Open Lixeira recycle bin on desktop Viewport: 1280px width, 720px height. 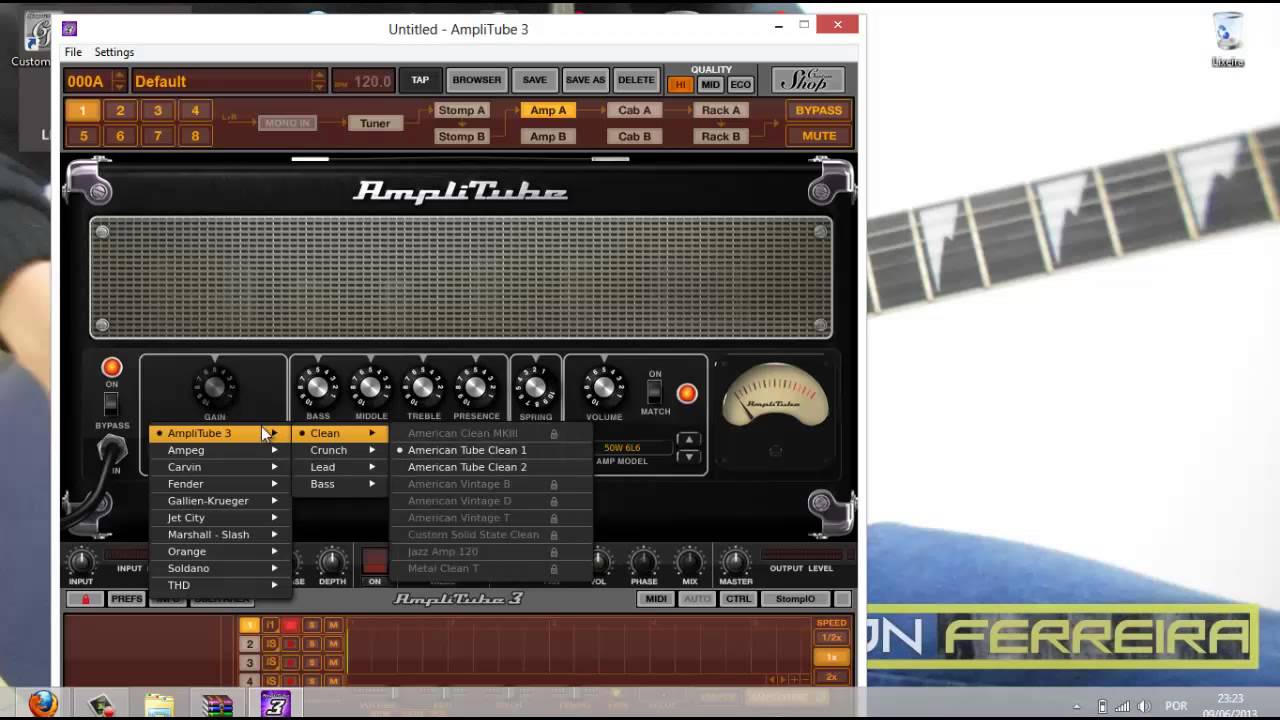pyautogui.click(x=1227, y=40)
